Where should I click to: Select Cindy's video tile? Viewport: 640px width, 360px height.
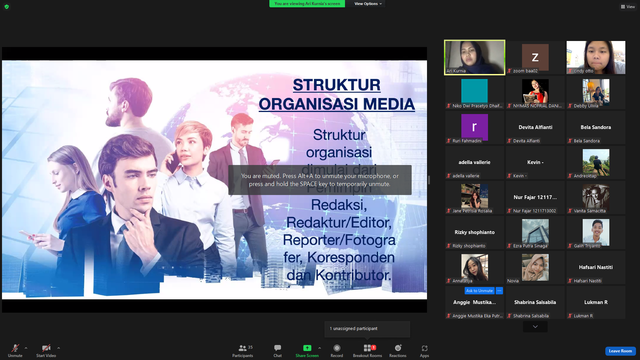tap(596, 57)
